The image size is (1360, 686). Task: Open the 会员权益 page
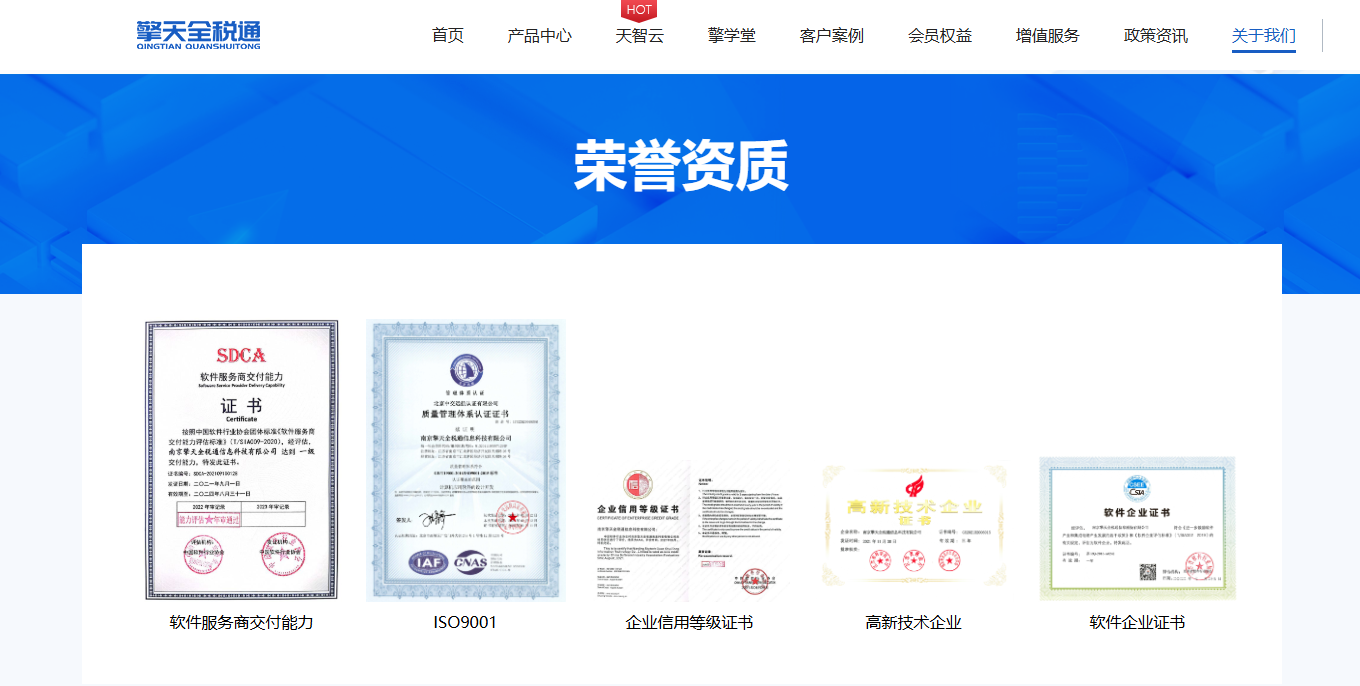click(940, 36)
